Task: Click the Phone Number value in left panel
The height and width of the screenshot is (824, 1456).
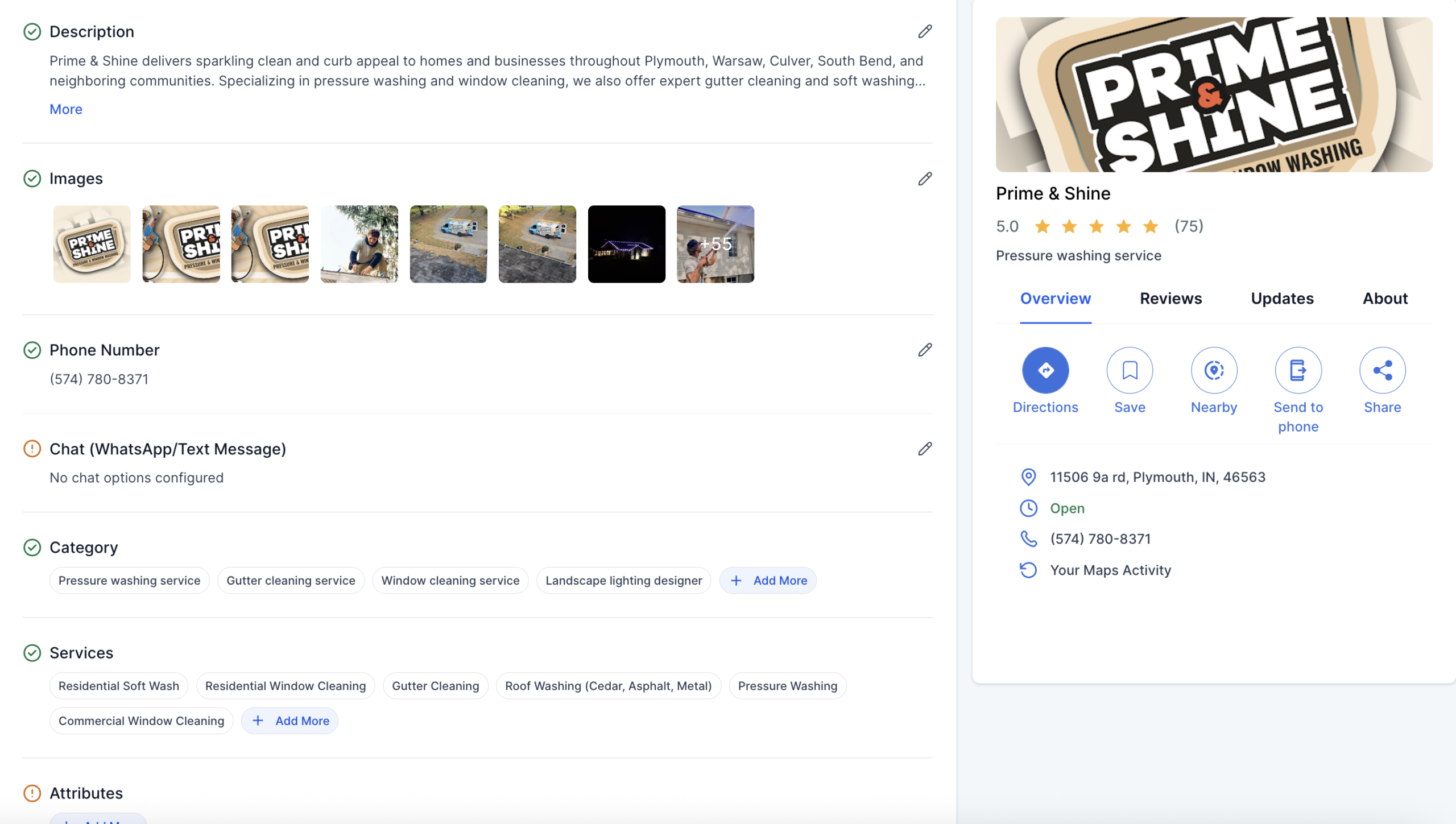Action: (99, 379)
